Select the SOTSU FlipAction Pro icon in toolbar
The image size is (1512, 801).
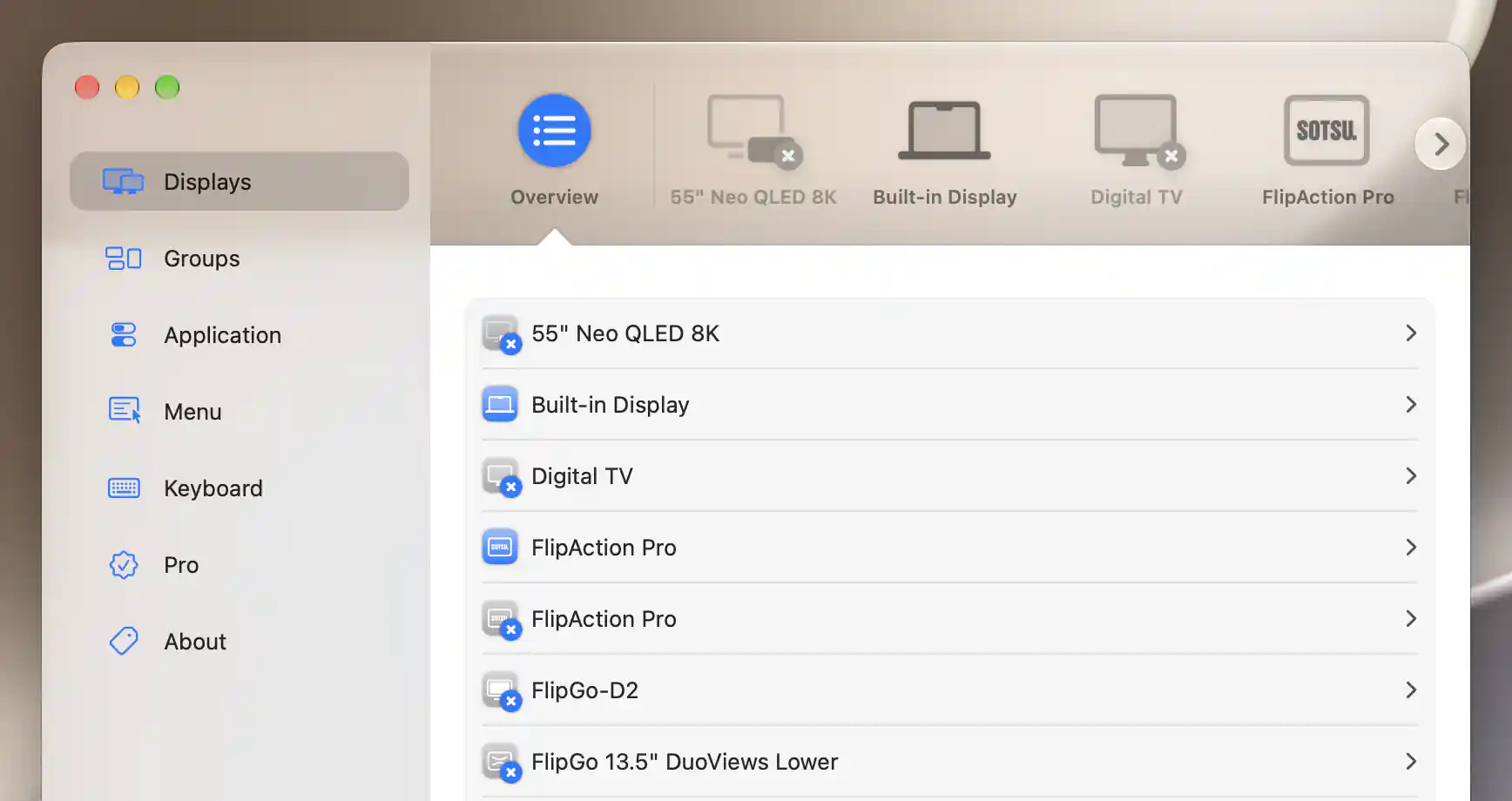[x=1326, y=131]
